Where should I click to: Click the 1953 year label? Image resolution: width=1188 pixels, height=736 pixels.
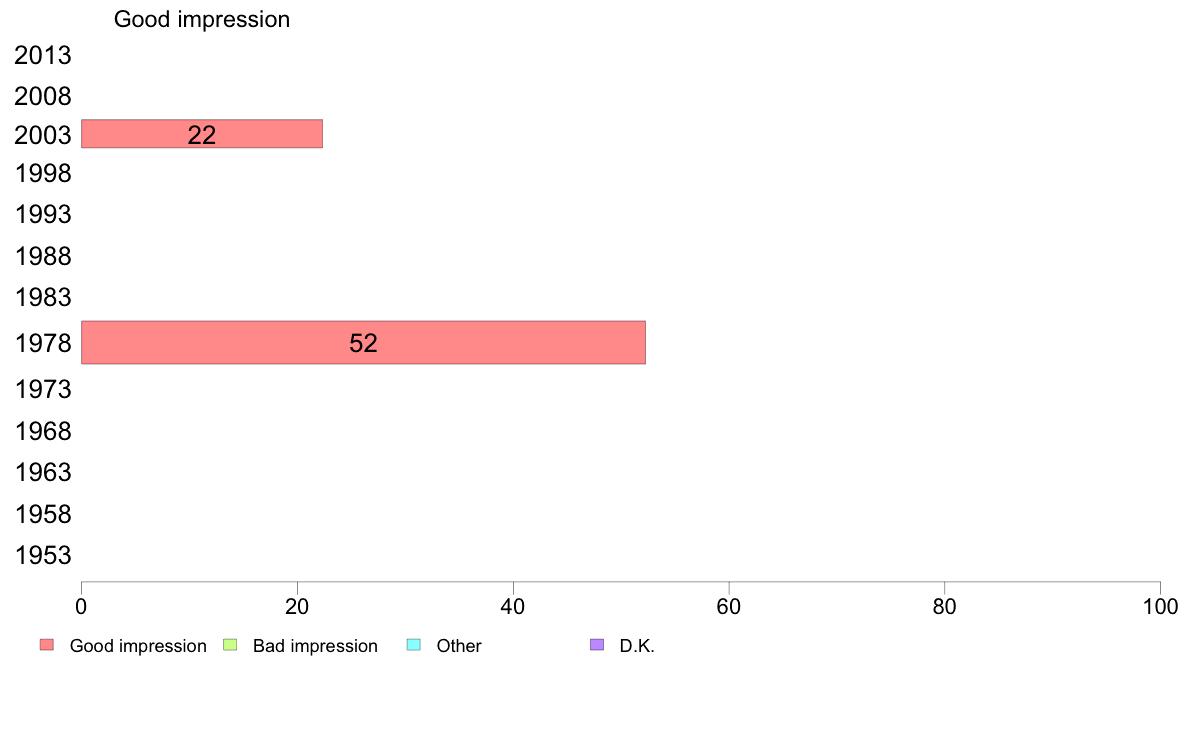[x=43, y=556]
